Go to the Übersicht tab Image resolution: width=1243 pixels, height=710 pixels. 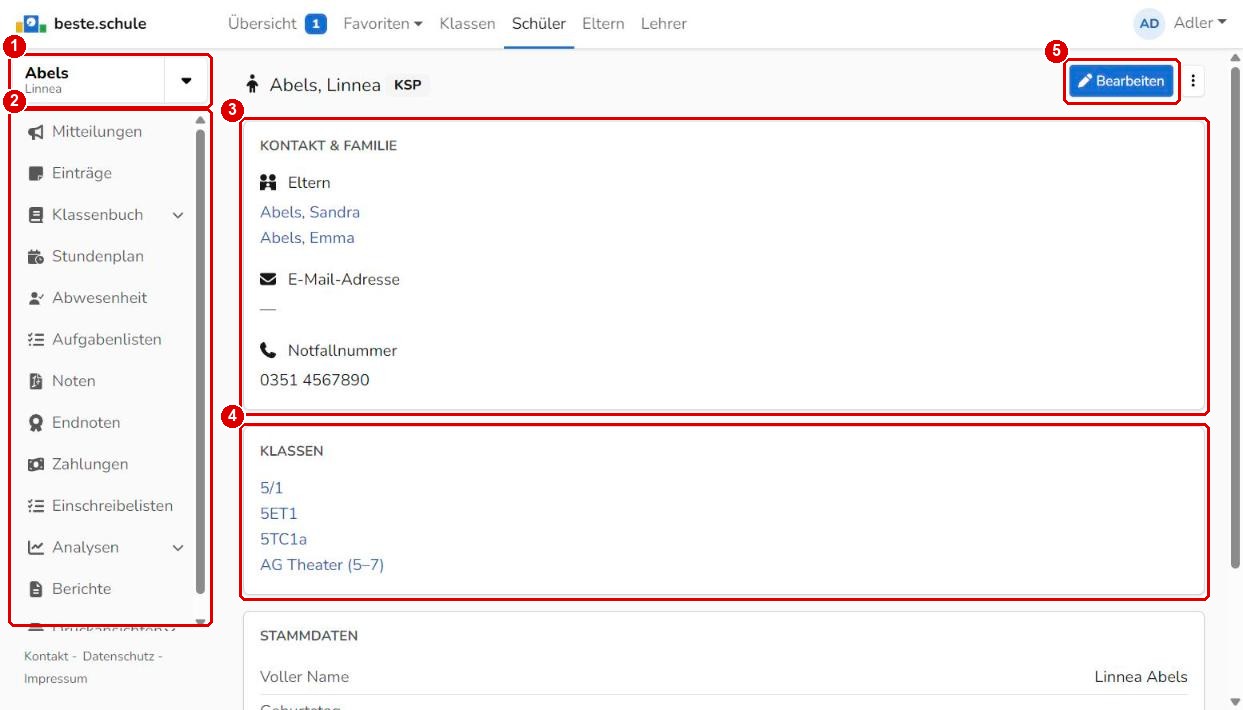(x=263, y=24)
